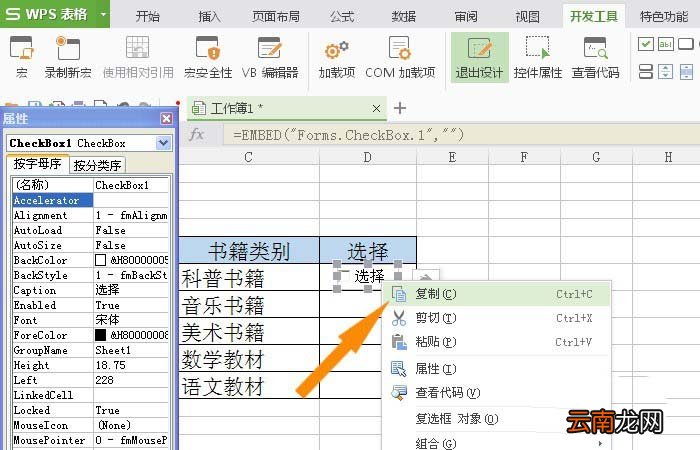This screenshot has width=700, height=450.
Task: Click 查看代码 ribbon button
Action: [596, 57]
